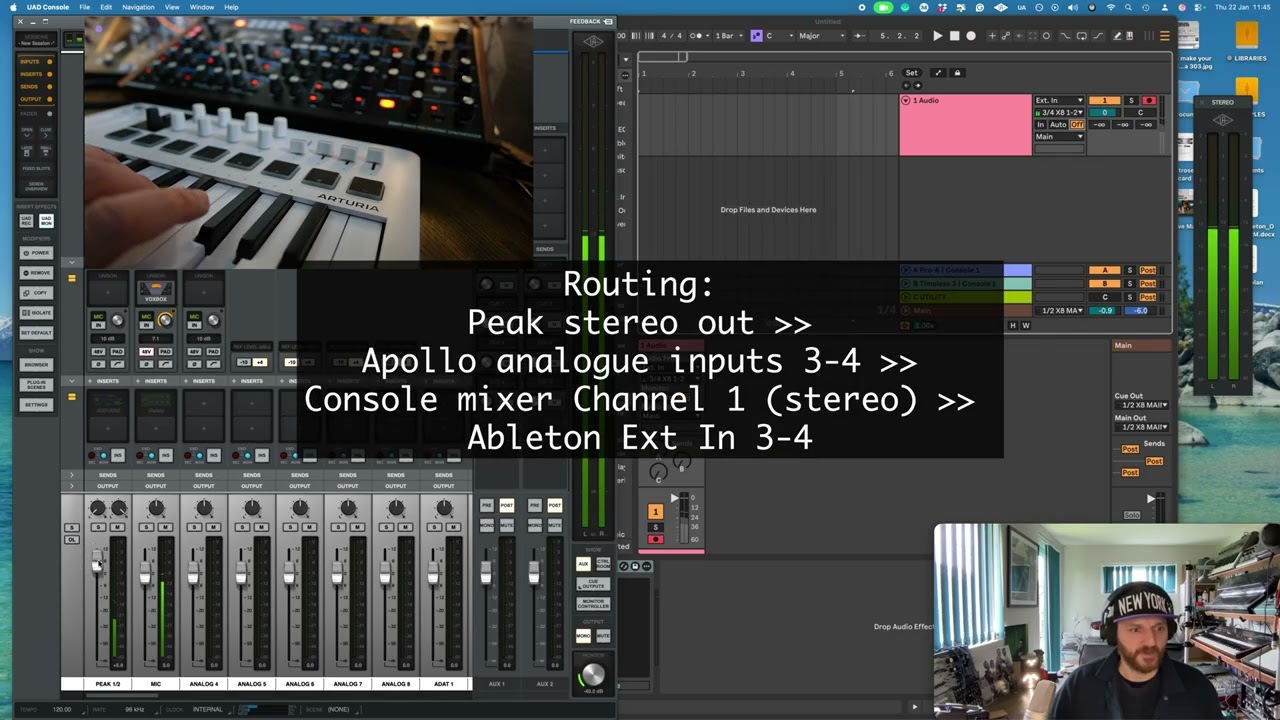Screen dimensions: 1280x720
Task: Toggle UAD REC insert effects mode
Action: coord(27,220)
